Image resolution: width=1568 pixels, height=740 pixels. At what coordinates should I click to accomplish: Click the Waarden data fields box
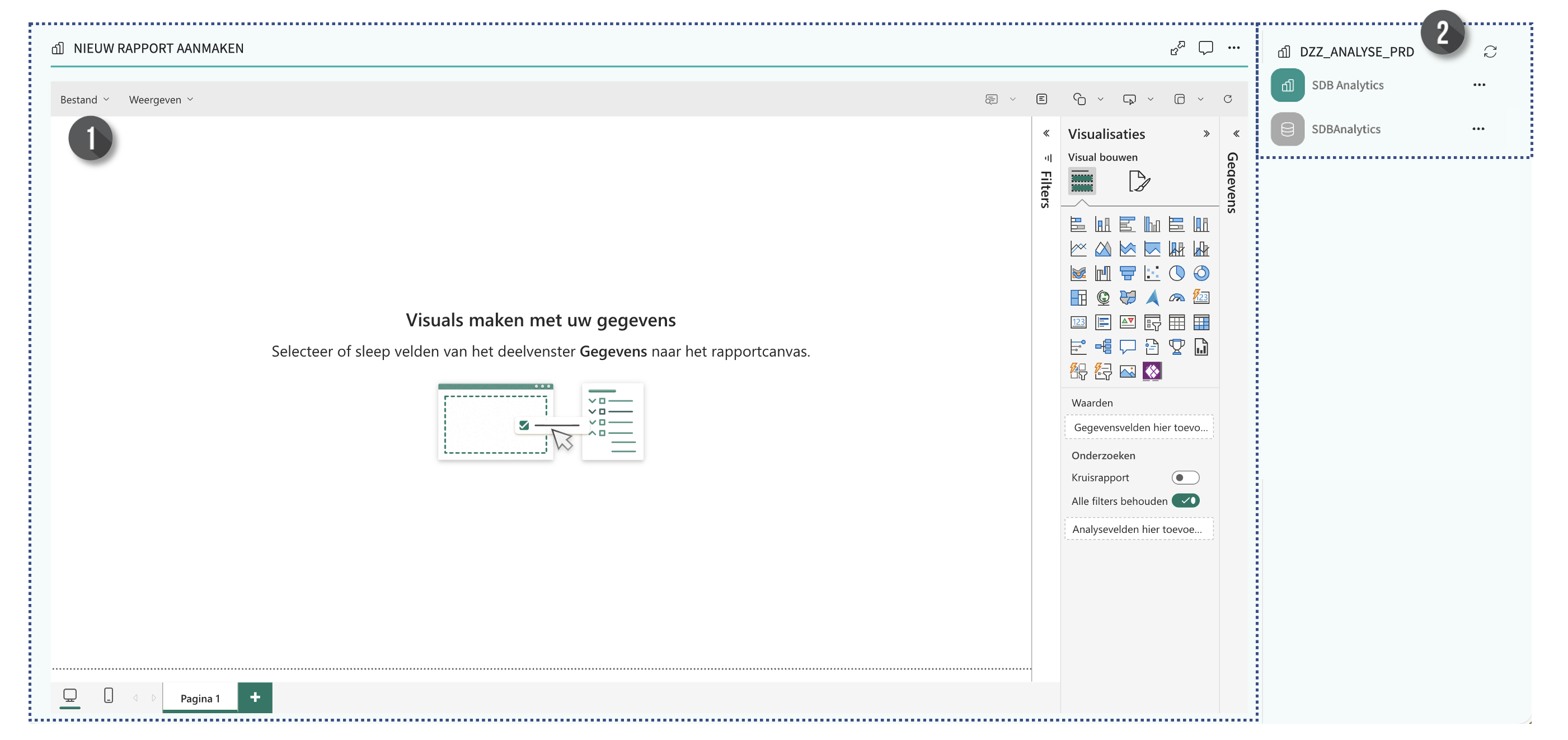tap(1138, 427)
